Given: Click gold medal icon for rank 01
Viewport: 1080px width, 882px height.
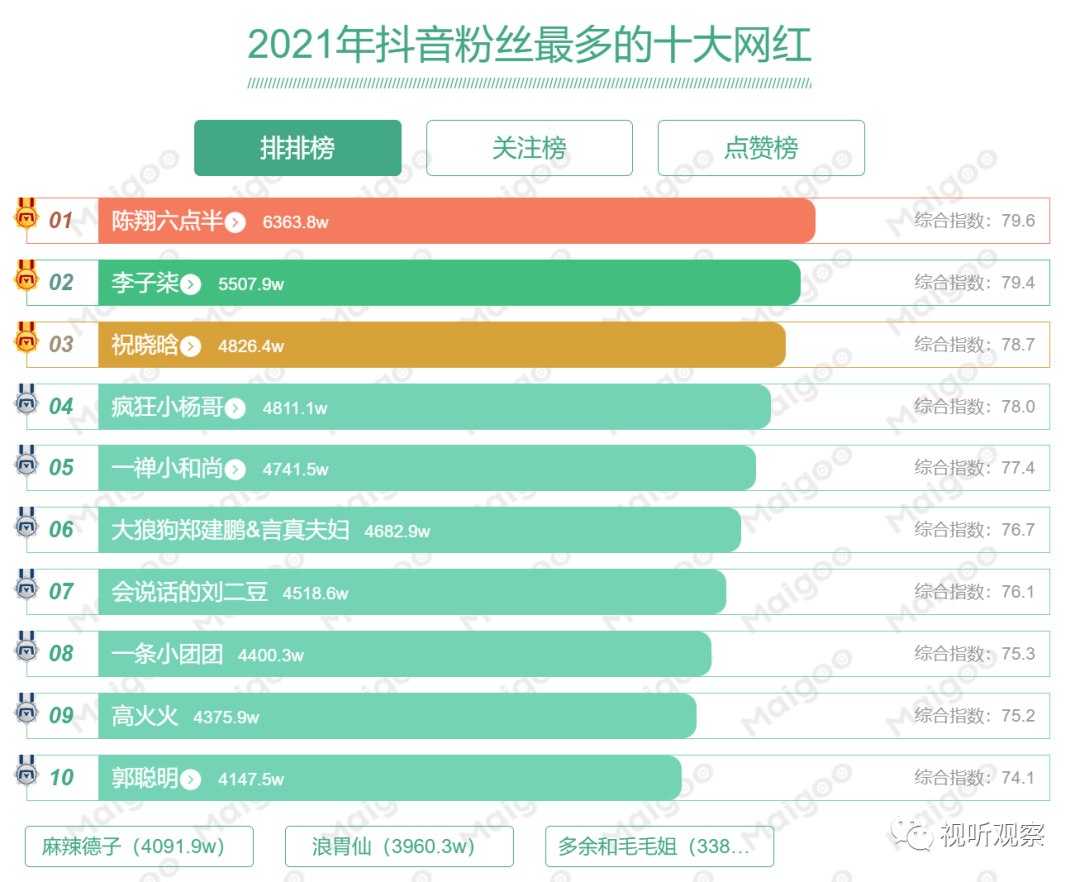Looking at the screenshot, I should point(26,214).
